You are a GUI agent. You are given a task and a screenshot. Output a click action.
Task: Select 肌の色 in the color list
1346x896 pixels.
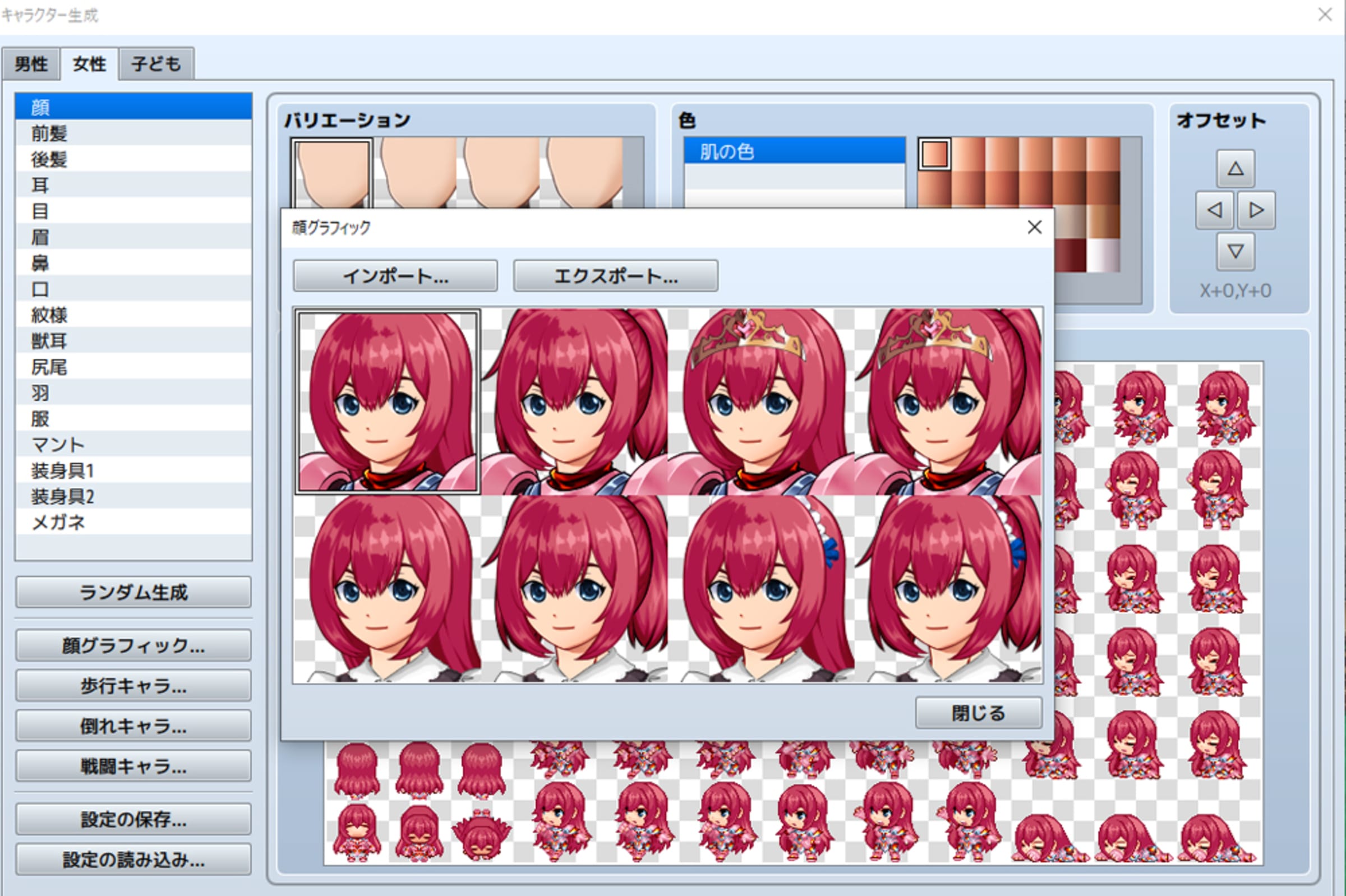tap(794, 151)
